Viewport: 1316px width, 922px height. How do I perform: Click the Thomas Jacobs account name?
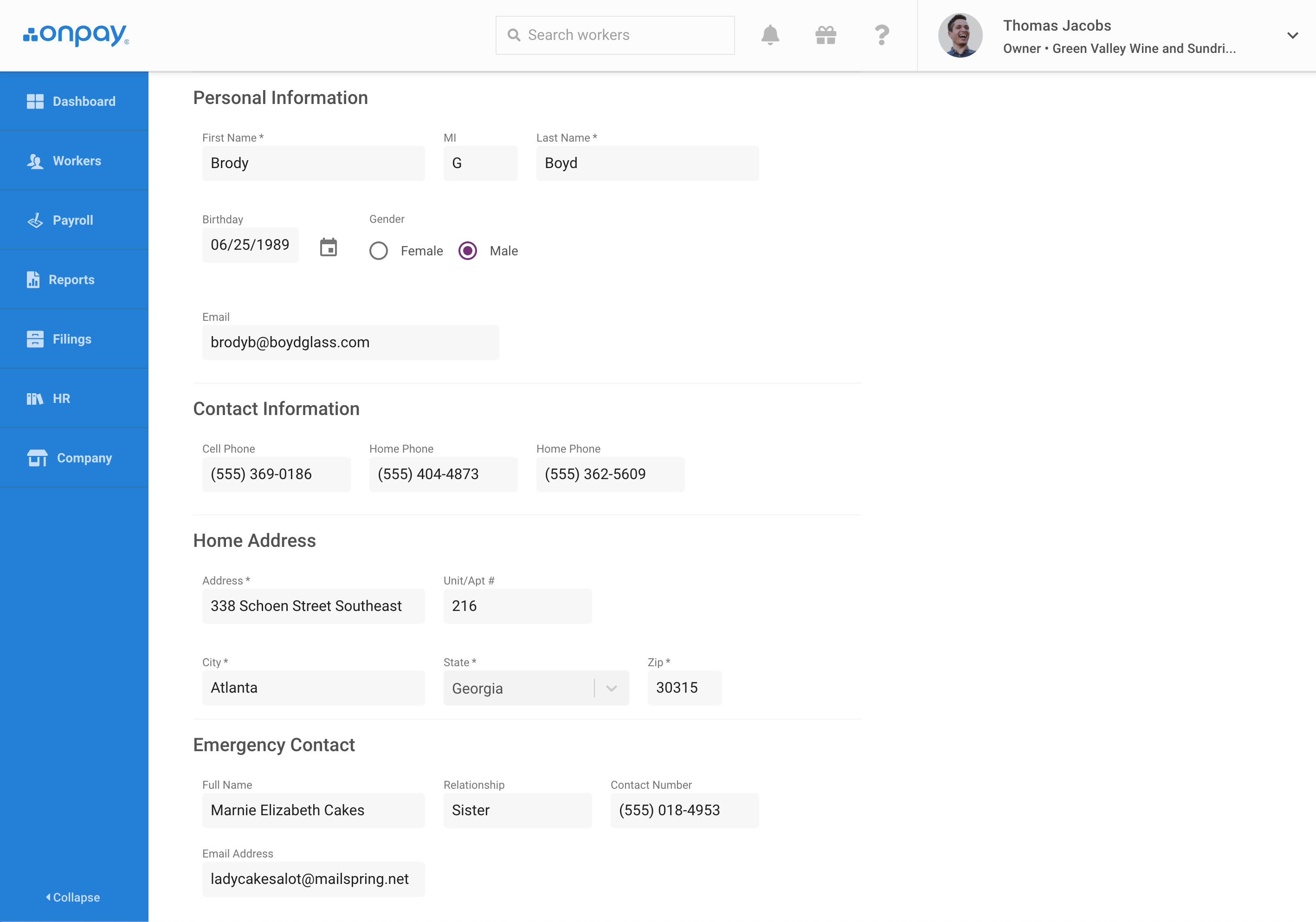(x=1057, y=26)
